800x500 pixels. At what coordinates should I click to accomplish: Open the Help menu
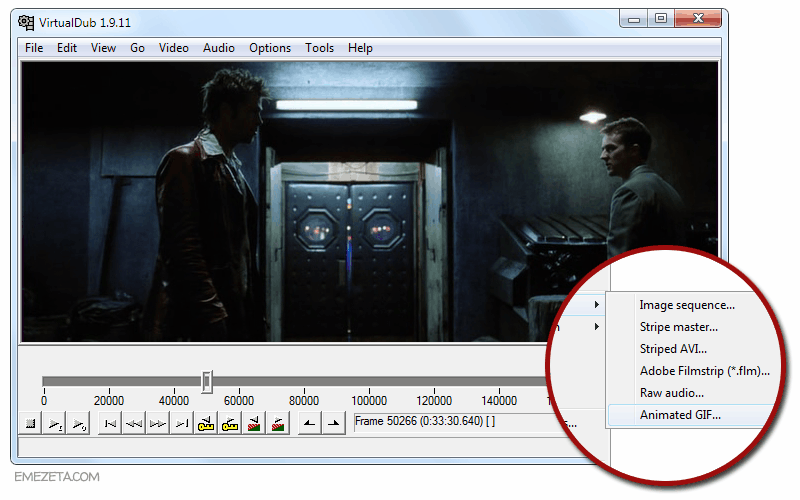coord(360,48)
